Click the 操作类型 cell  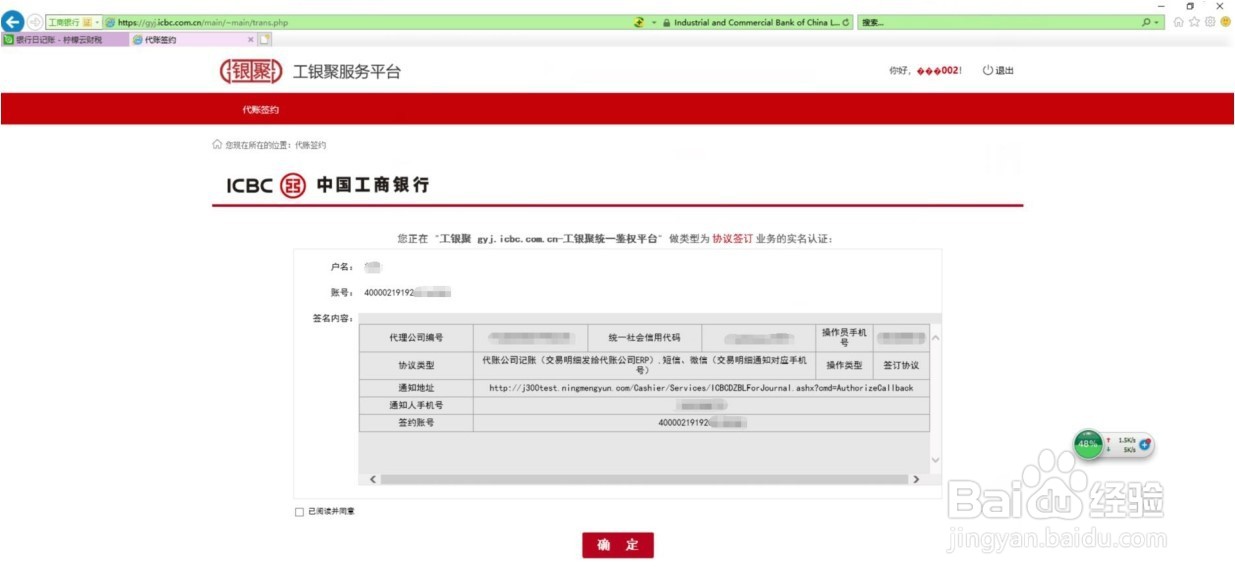(x=844, y=365)
